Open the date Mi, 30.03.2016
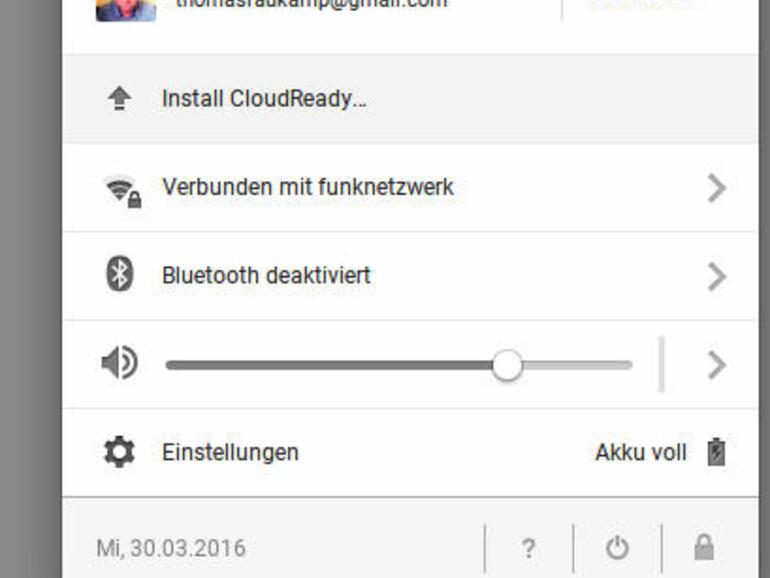770x578 pixels. pyautogui.click(x=171, y=548)
